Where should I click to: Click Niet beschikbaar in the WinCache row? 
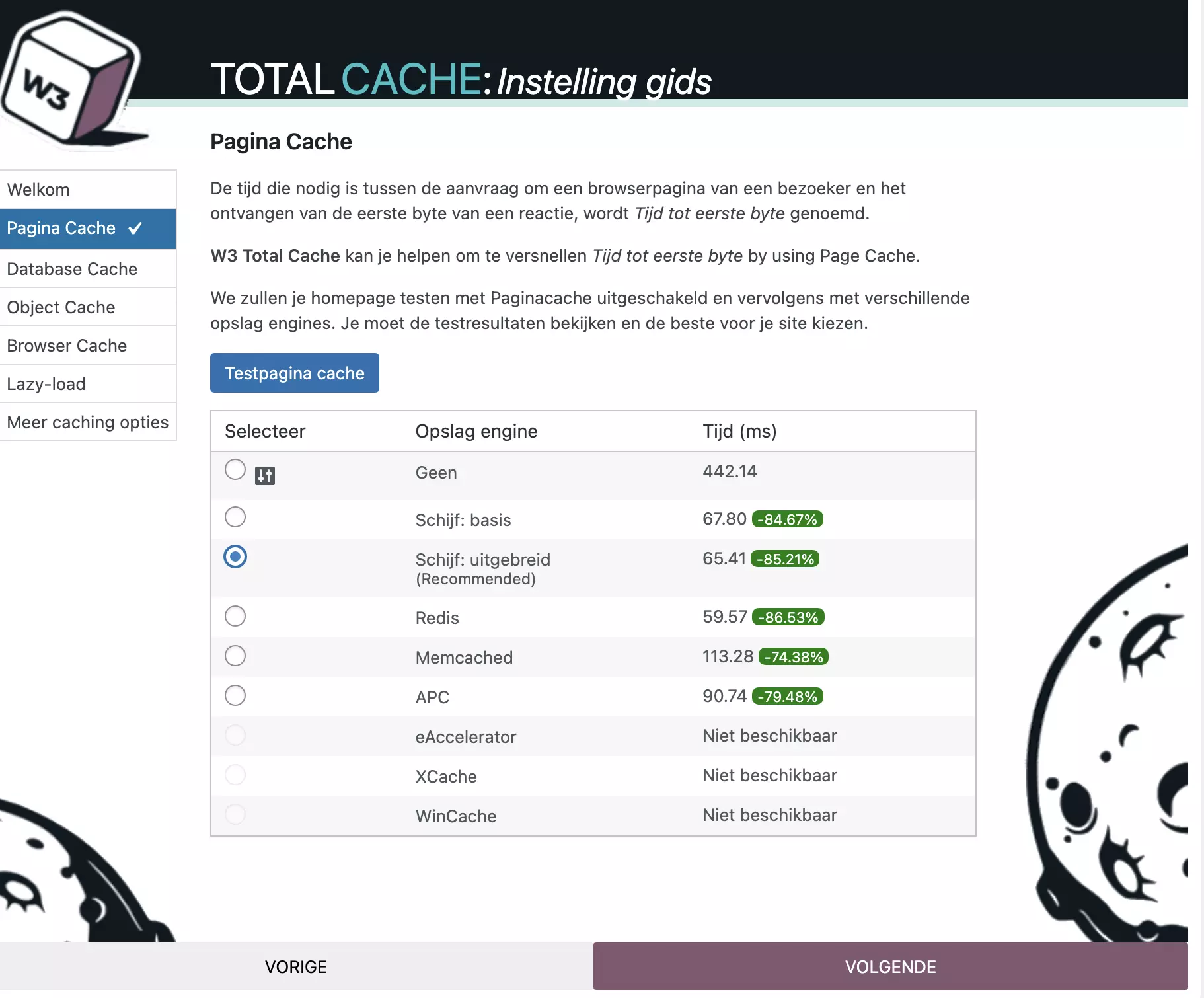pyautogui.click(x=770, y=815)
